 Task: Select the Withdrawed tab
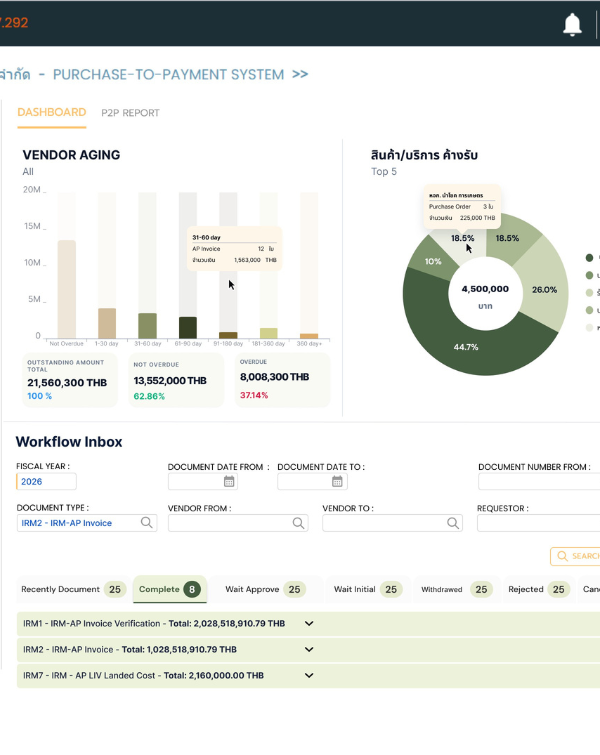click(457, 589)
